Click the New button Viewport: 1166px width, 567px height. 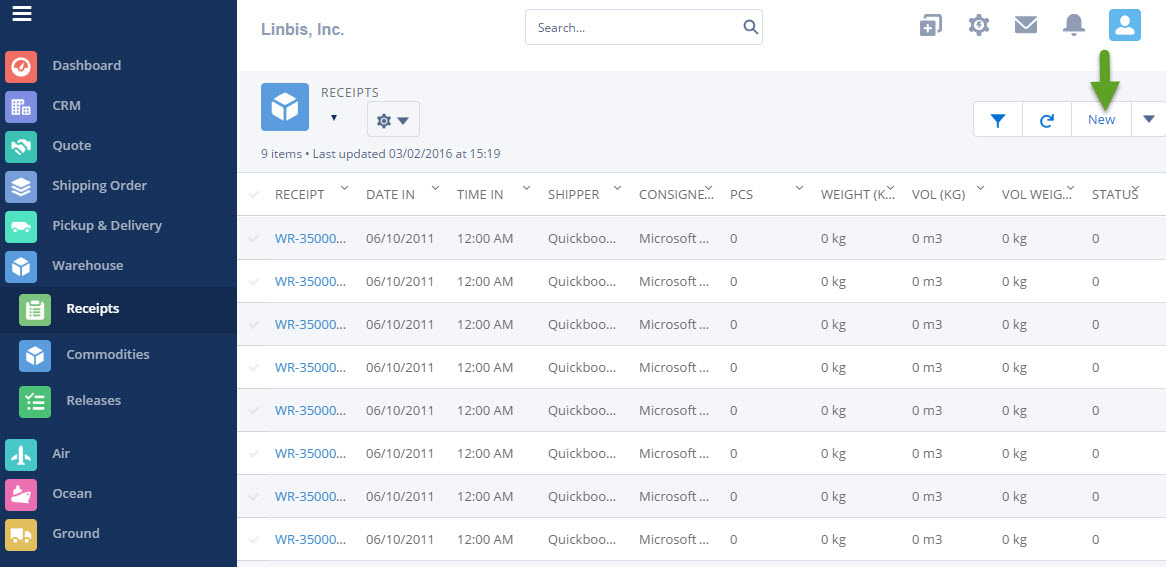1101,120
